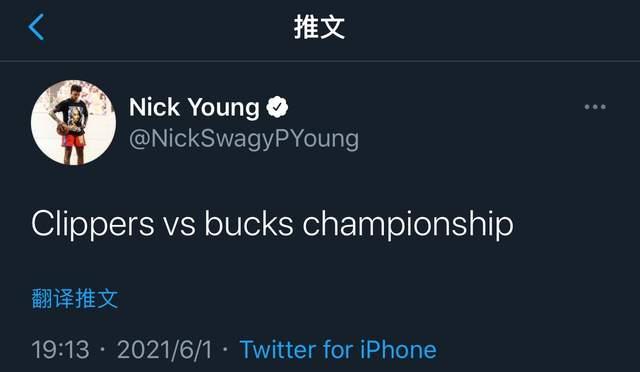The height and width of the screenshot is (372, 640).
Task: Click the word iPhone in the source link
Action: pyautogui.click(x=398, y=350)
